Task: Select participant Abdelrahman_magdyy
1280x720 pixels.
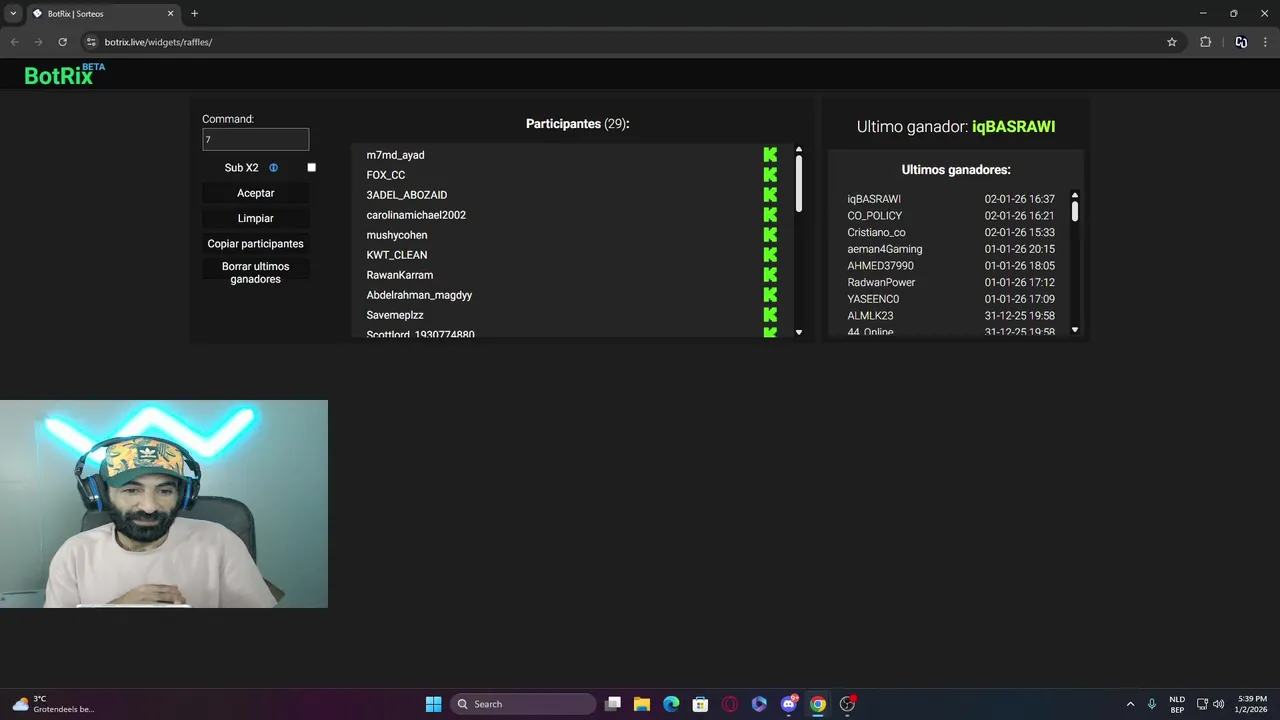Action: tap(419, 295)
